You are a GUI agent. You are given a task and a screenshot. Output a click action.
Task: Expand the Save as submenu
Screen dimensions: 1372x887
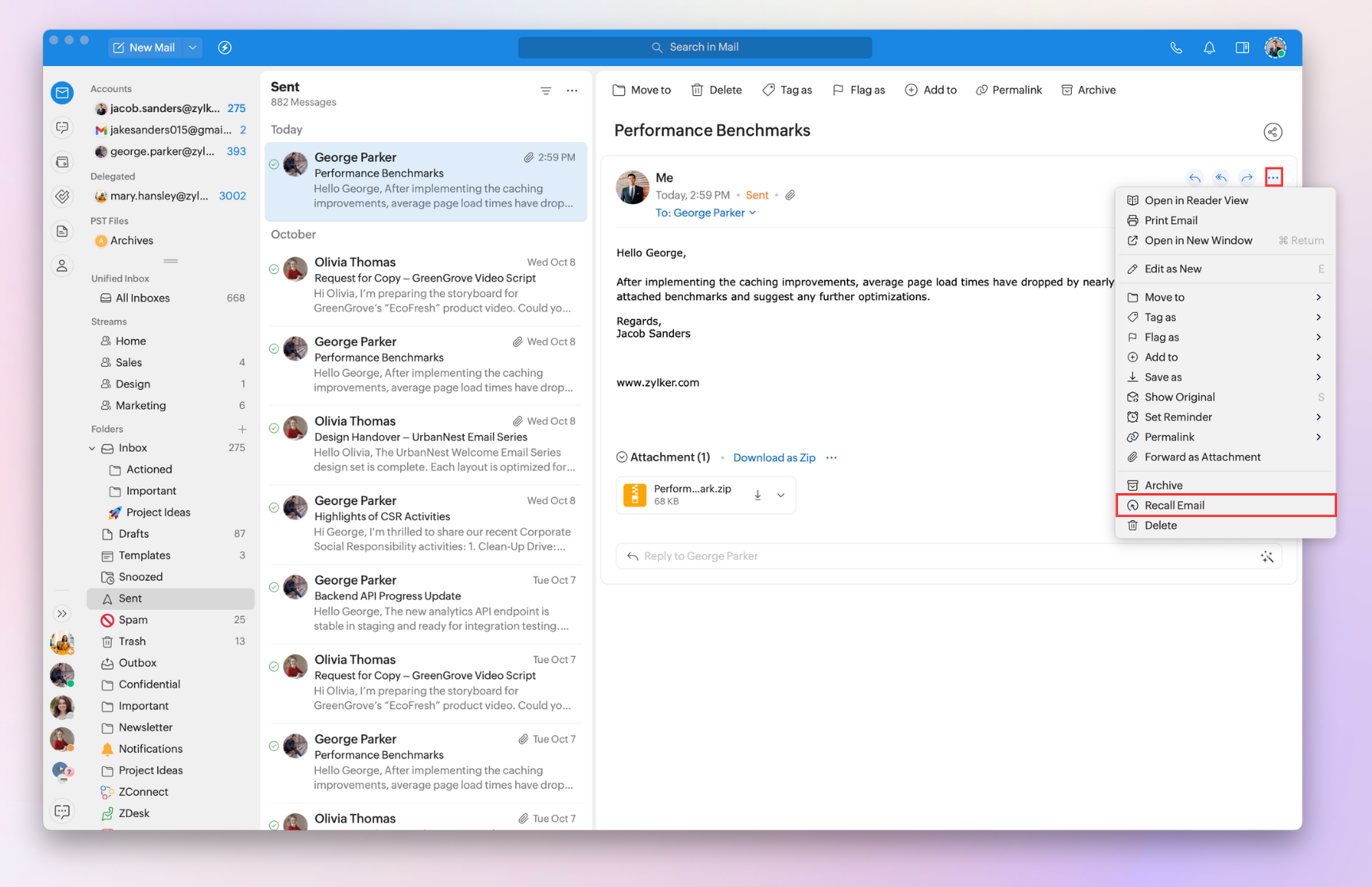pyautogui.click(x=1226, y=377)
